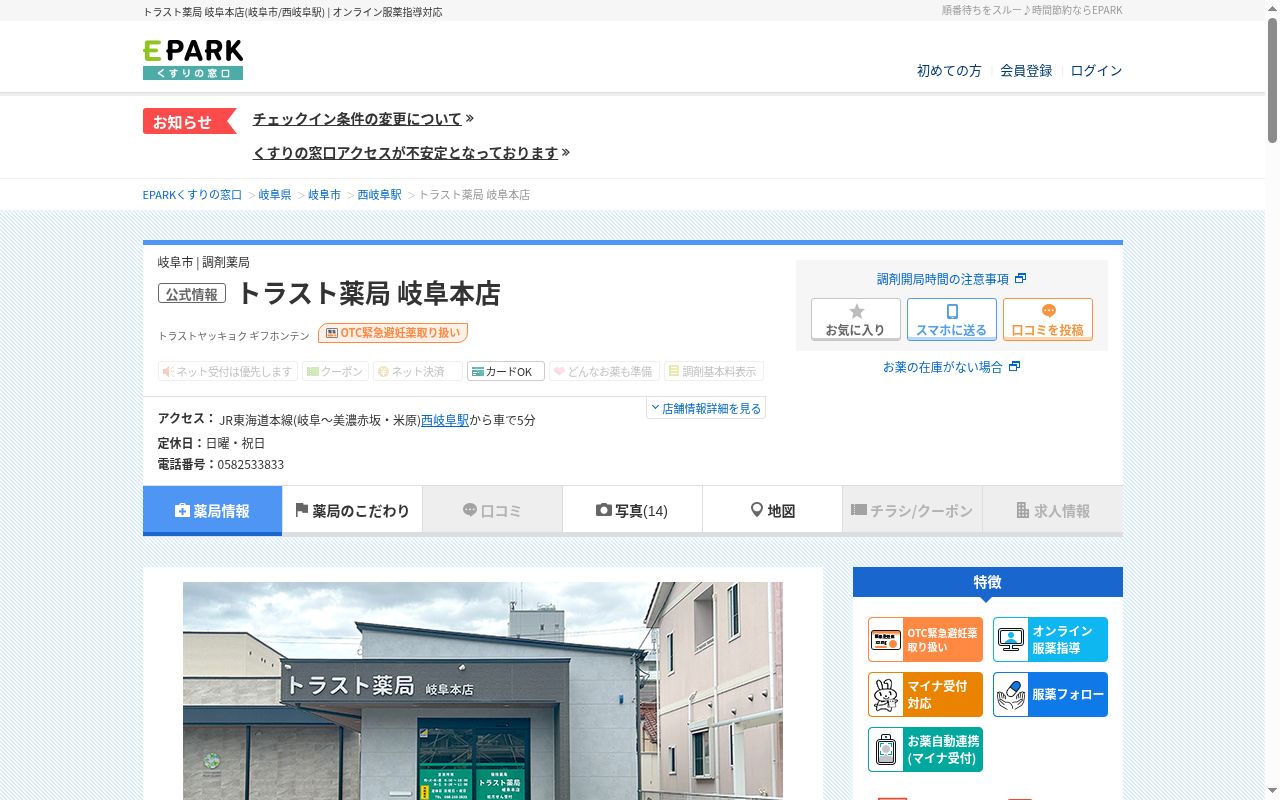Screen dimensions: 1280x800
Task: Select the 求人情報 tab
Action: coord(1052,511)
